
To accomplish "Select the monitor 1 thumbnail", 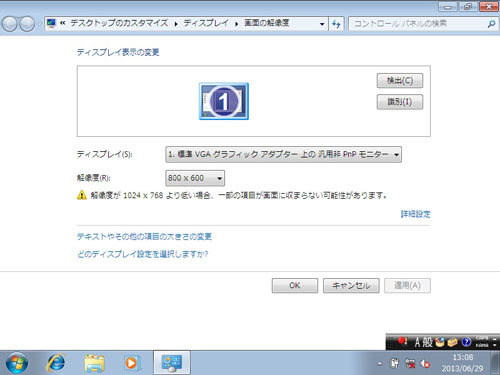I will (224, 101).
